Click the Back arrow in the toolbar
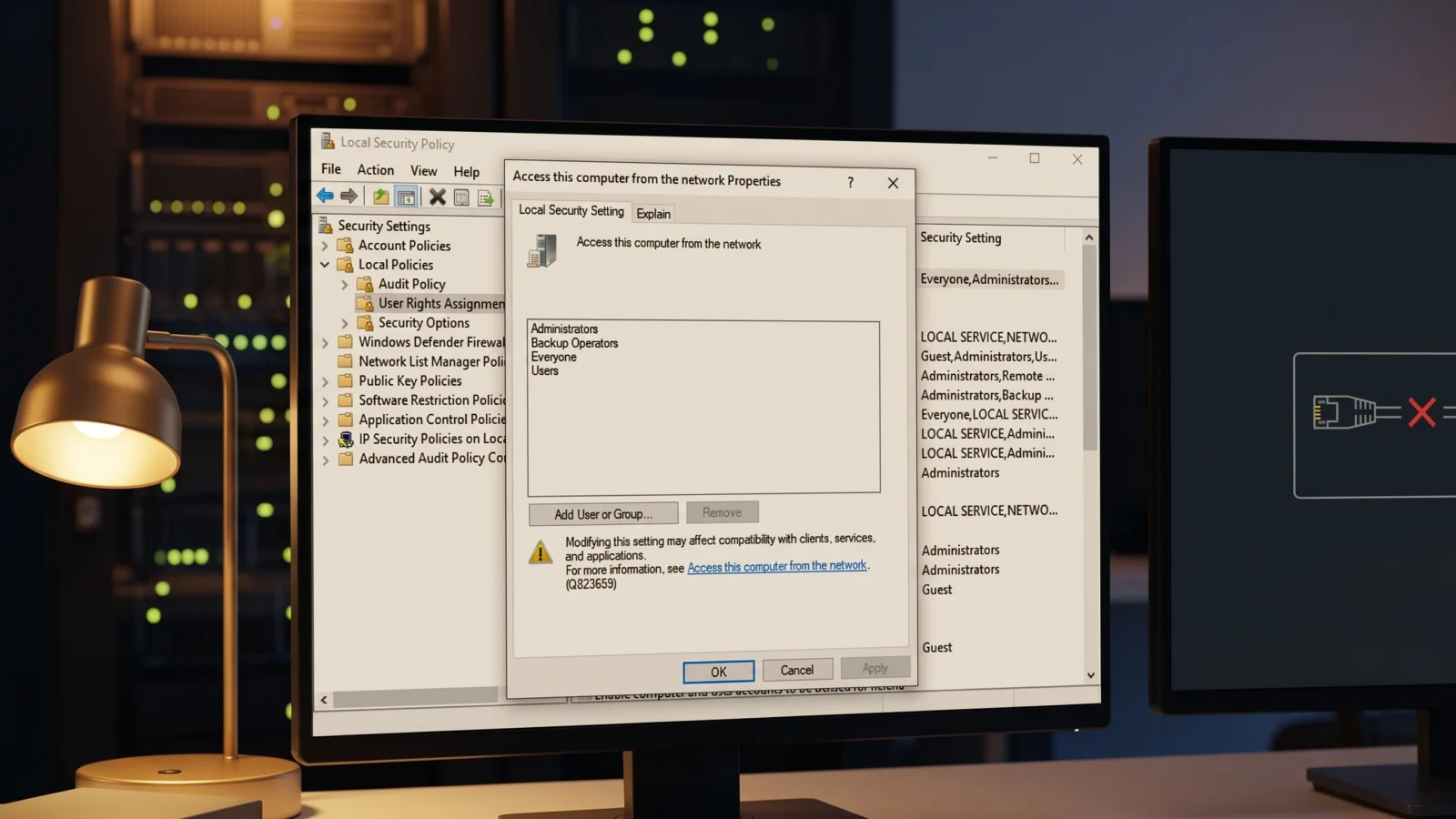This screenshot has height=819, width=1456. click(325, 196)
